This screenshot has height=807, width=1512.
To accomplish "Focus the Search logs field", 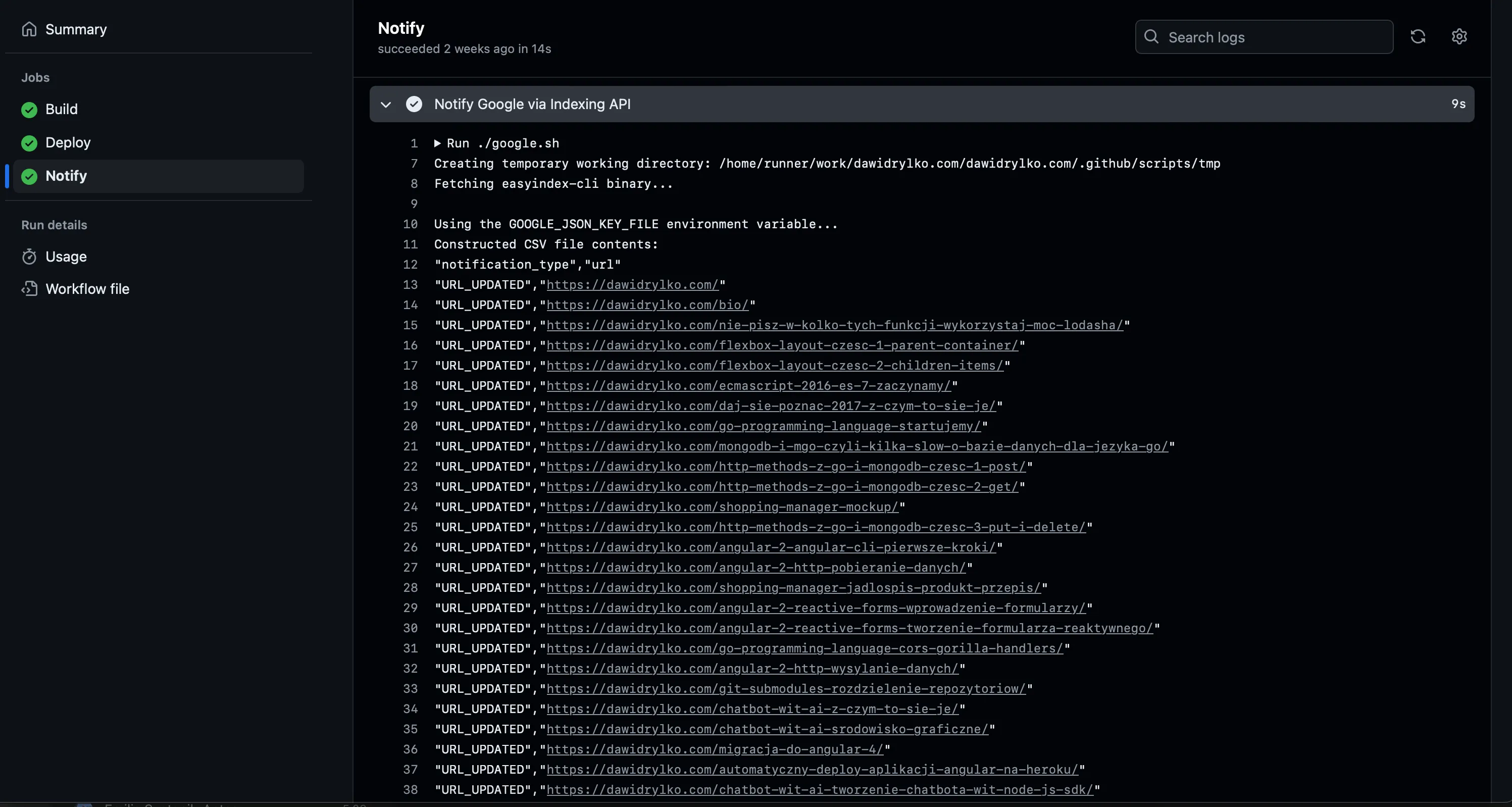I will click(1265, 37).
